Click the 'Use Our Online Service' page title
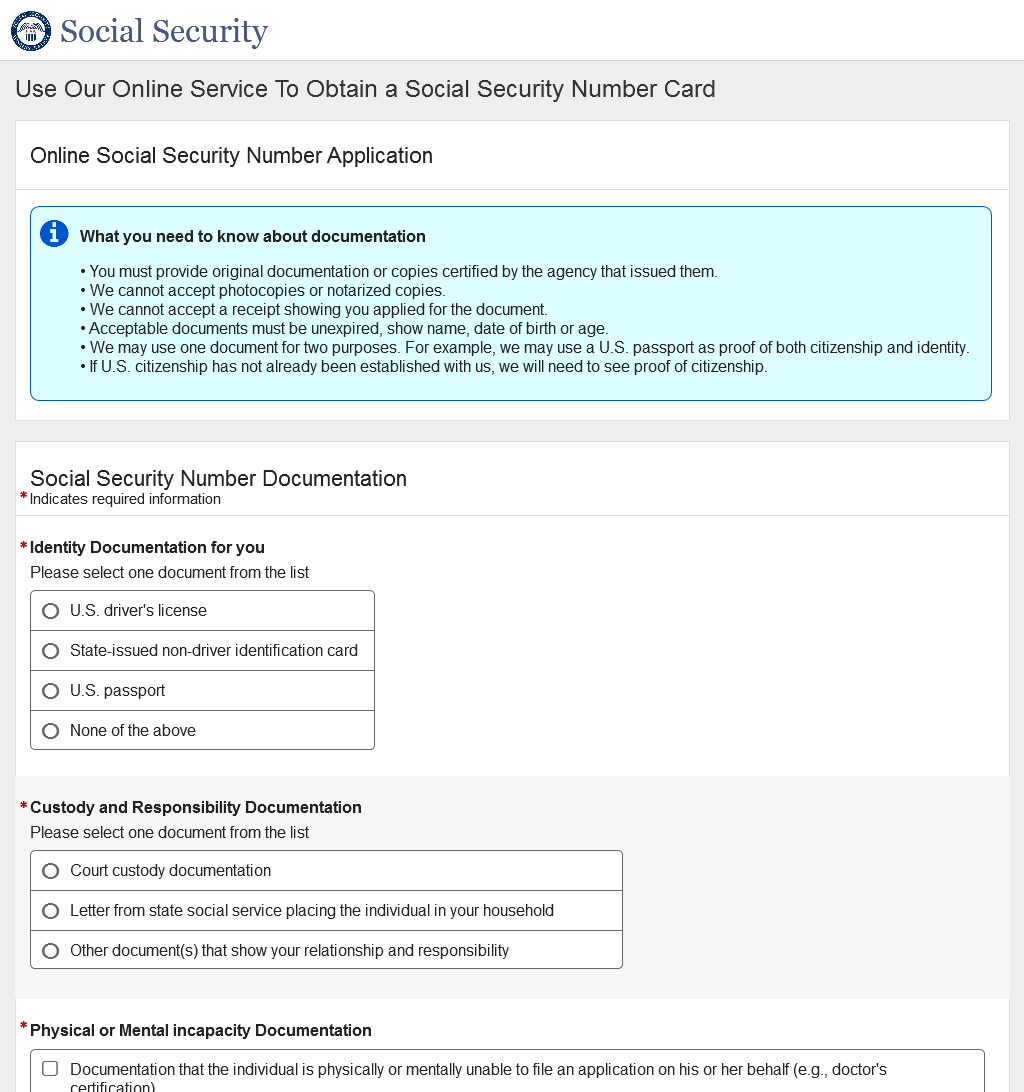This screenshot has height=1092, width=1024. coord(365,89)
